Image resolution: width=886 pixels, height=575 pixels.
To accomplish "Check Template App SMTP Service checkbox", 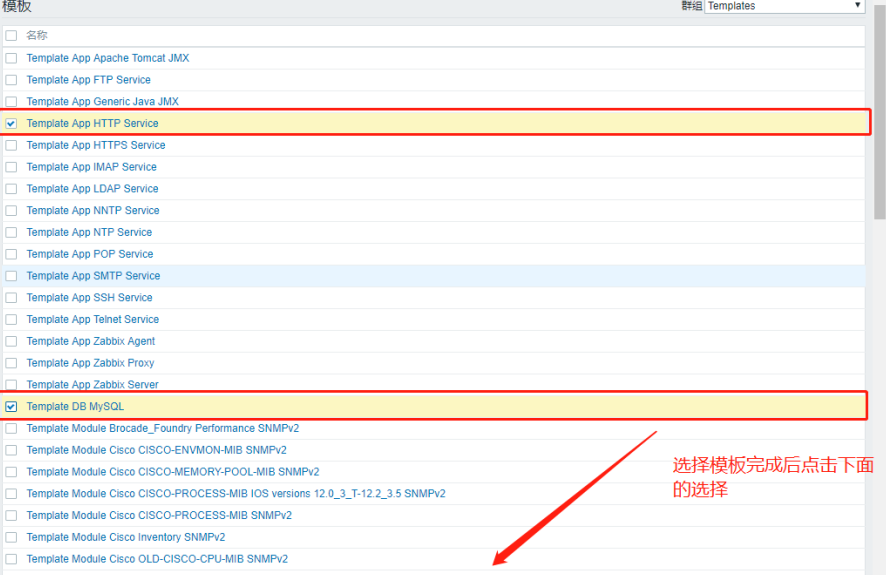I will [x=11, y=276].
